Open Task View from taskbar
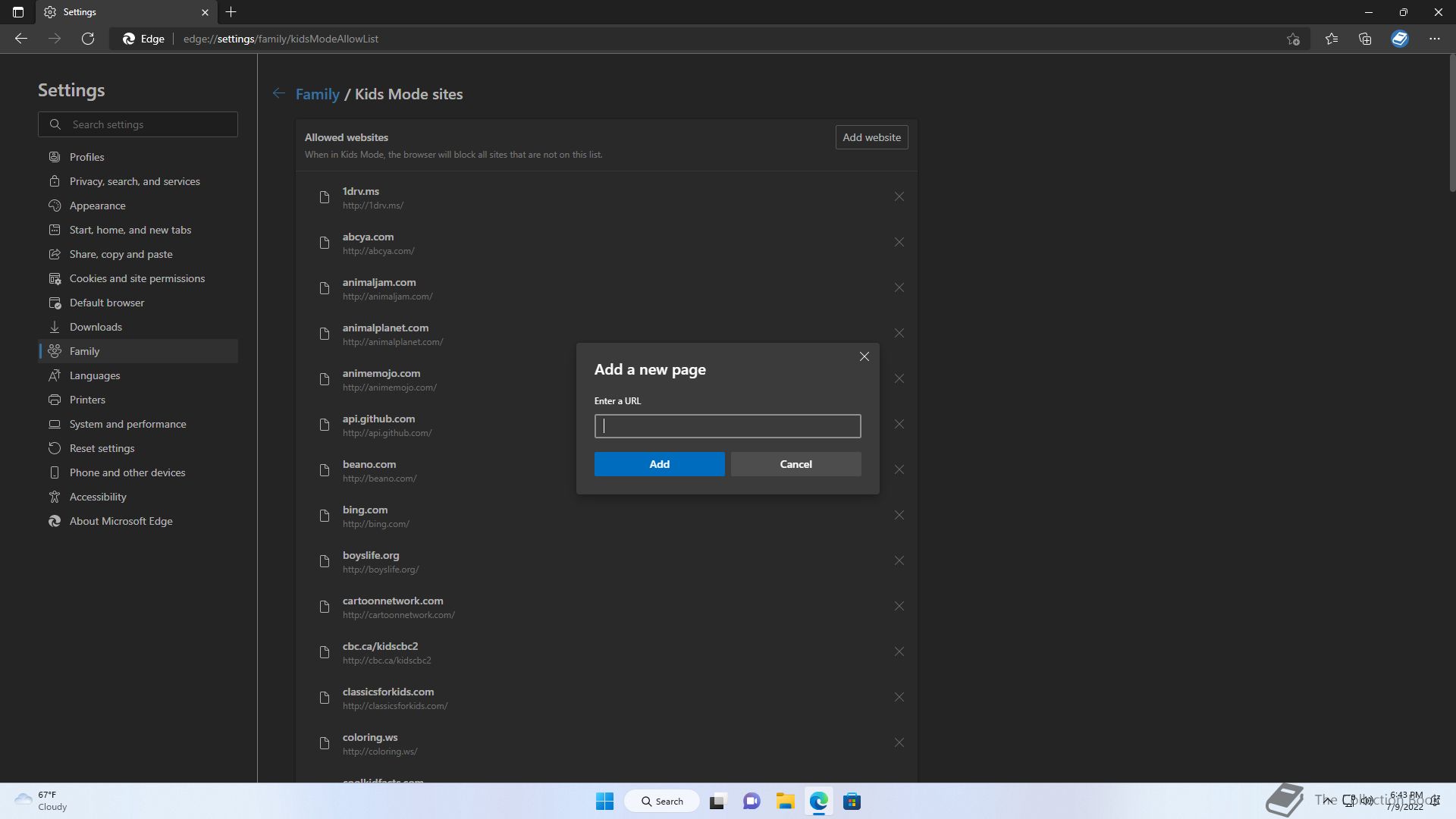Image resolution: width=1456 pixels, height=819 pixels. 717,801
